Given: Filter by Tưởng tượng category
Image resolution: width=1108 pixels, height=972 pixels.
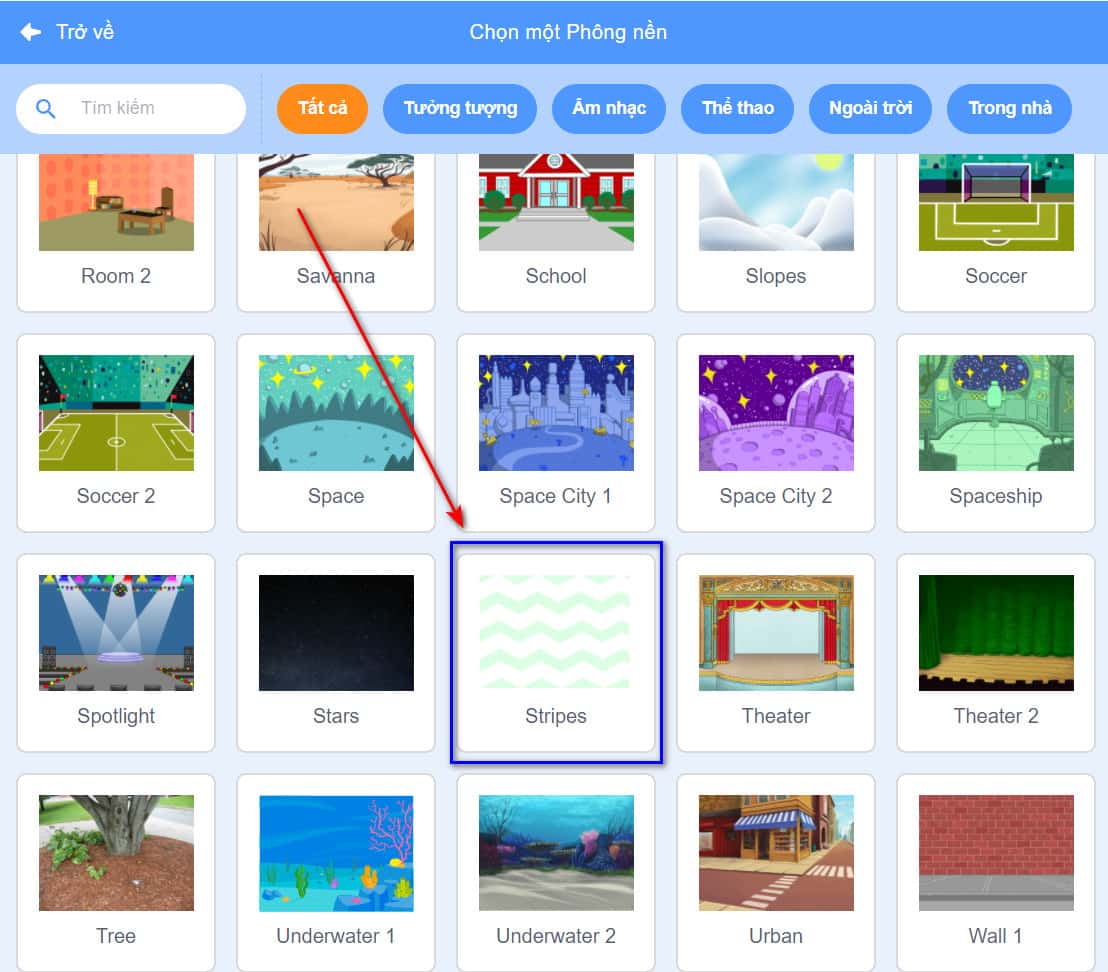Looking at the screenshot, I should [x=460, y=108].
